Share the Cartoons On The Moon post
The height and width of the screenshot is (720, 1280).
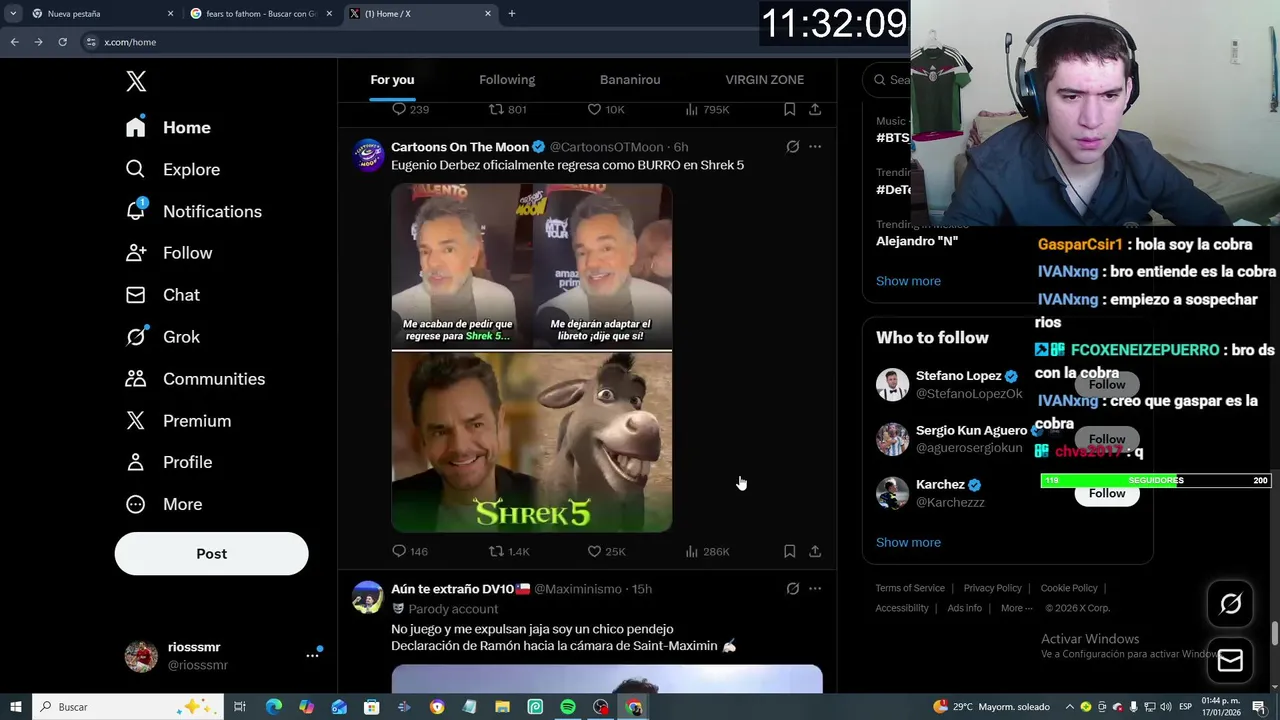(x=815, y=551)
